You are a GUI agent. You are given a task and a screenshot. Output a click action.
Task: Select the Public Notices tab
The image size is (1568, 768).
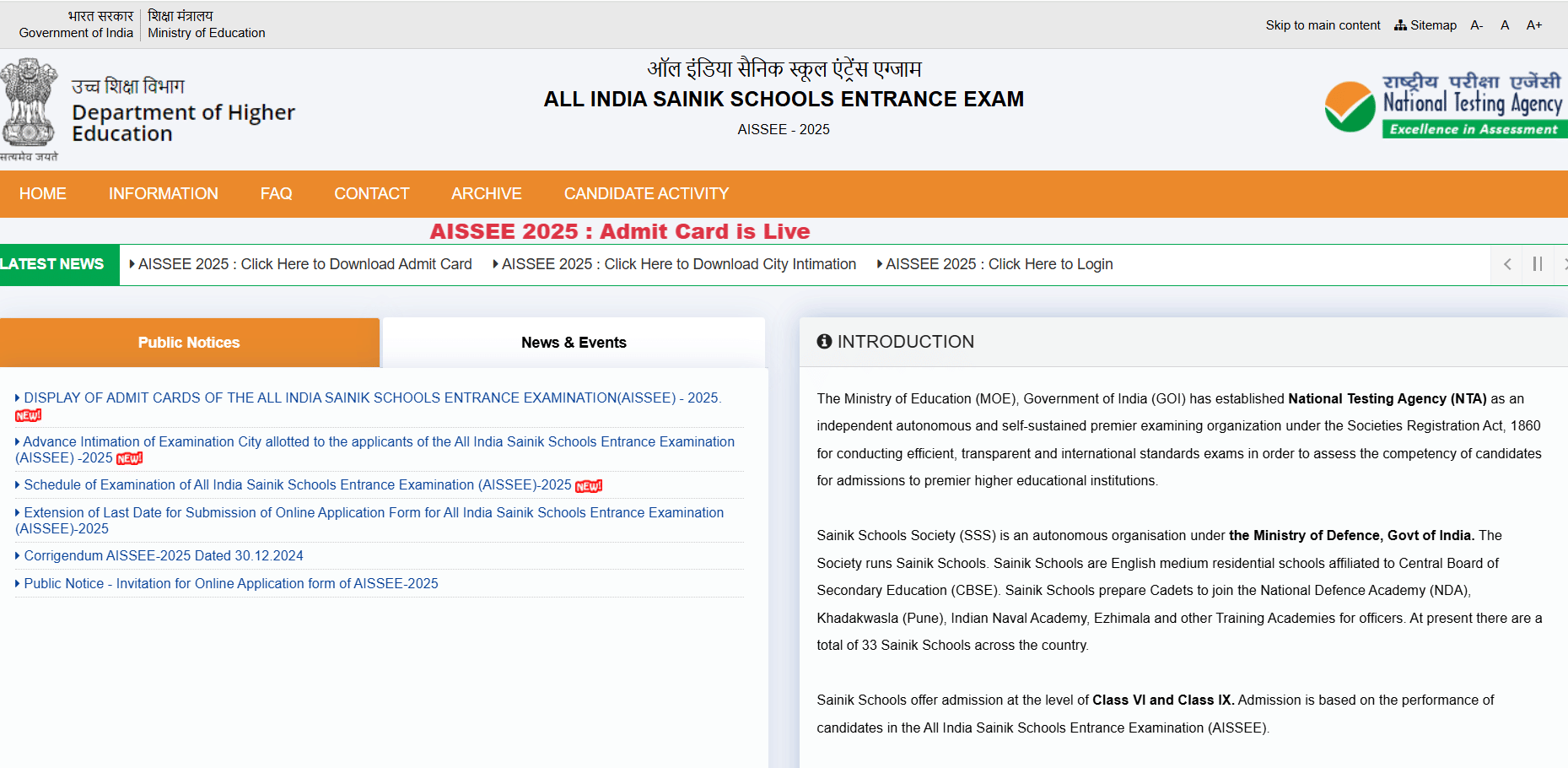(x=189, y=343)
